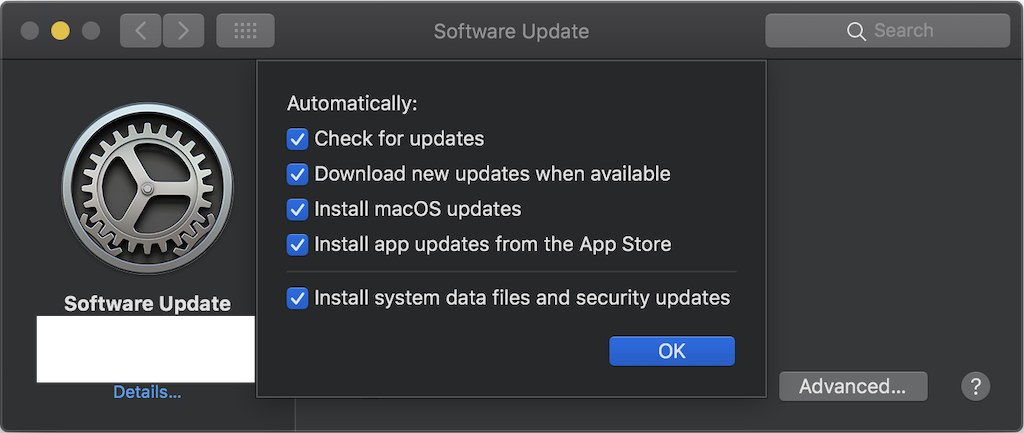The height and width of the screenshot is (433, 1024).
Task: Click the gray close window dot
Action: tap(29, 31)
